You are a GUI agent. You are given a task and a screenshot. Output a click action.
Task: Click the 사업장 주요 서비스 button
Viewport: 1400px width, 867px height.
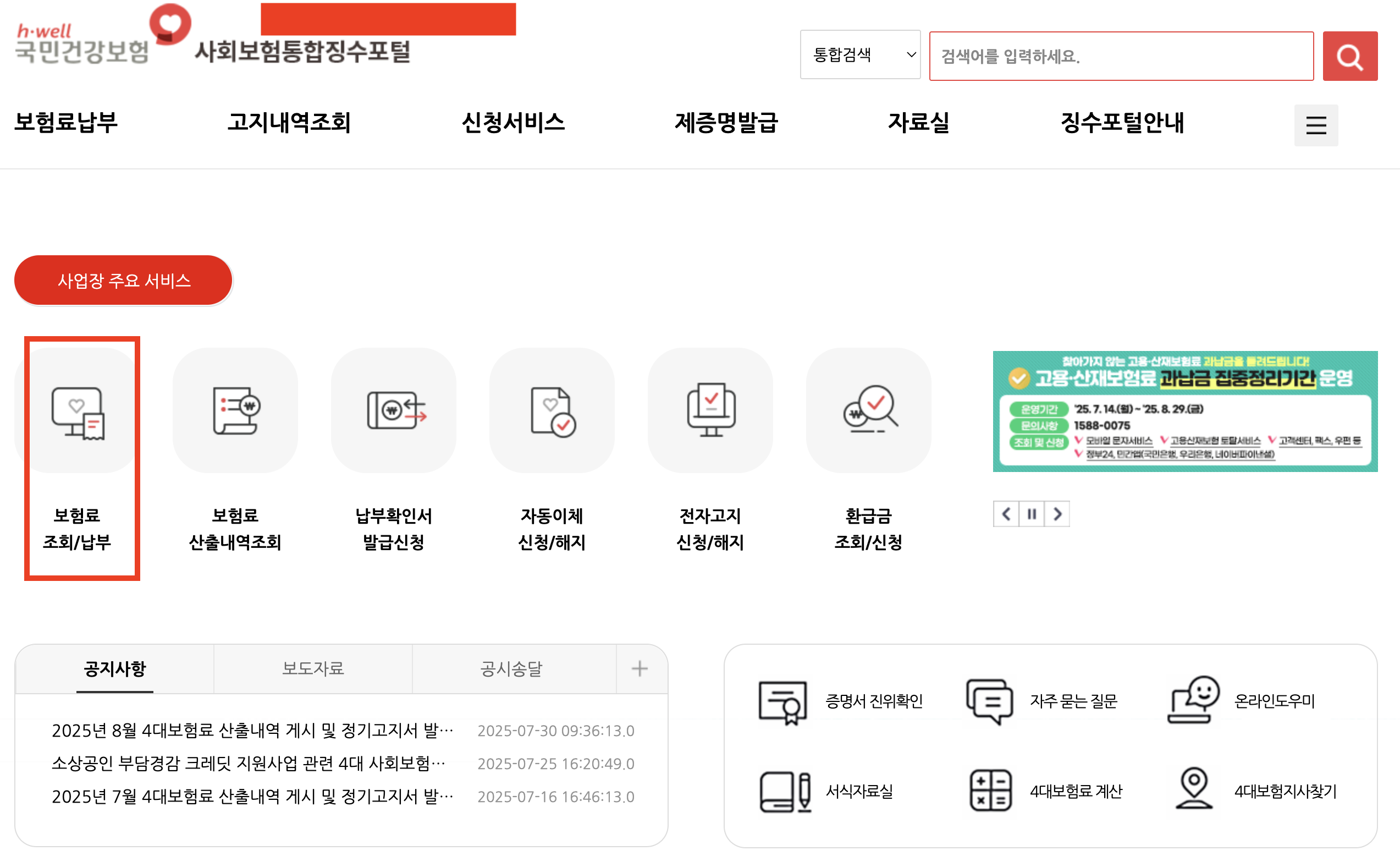click(124, 281)
